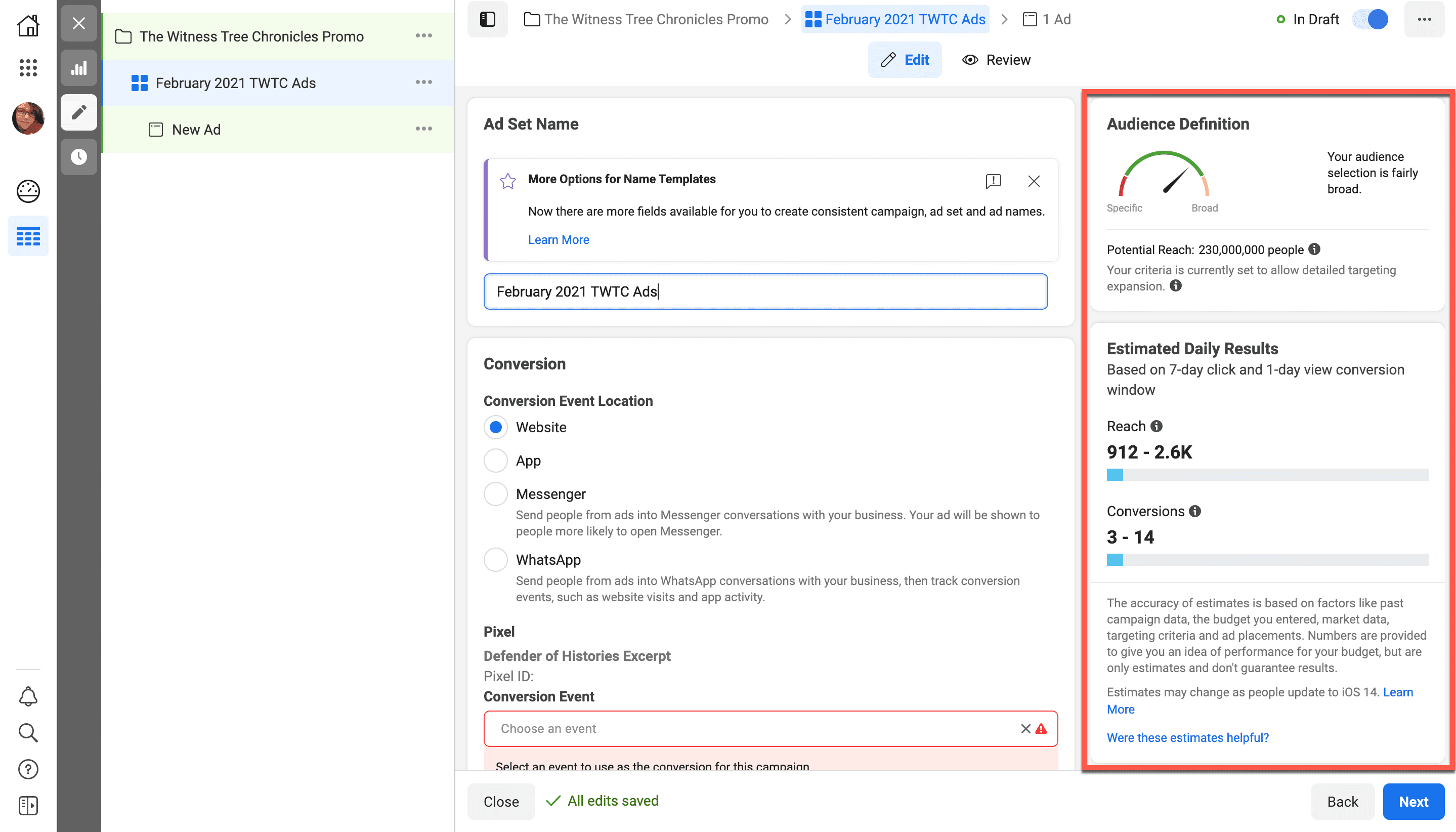This screenshot has height=832, width=1456.
Task: Open the notifications bell icon
Action: click(x=28, y=696)
